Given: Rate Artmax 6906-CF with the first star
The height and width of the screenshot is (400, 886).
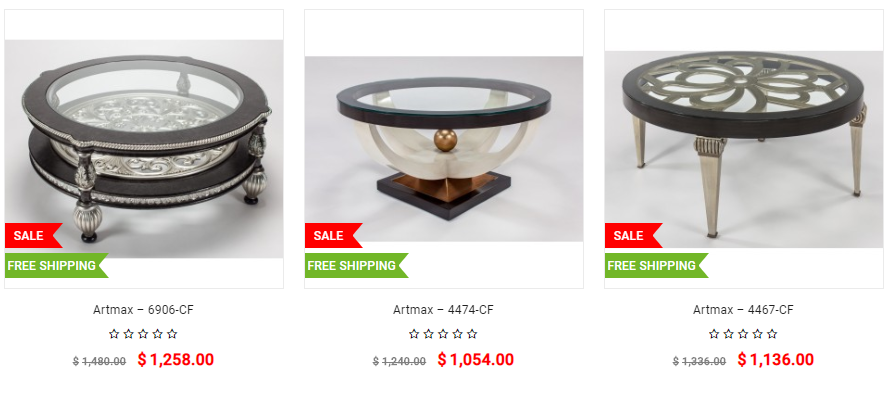Looking at the screenshot, I should point(114,334).
